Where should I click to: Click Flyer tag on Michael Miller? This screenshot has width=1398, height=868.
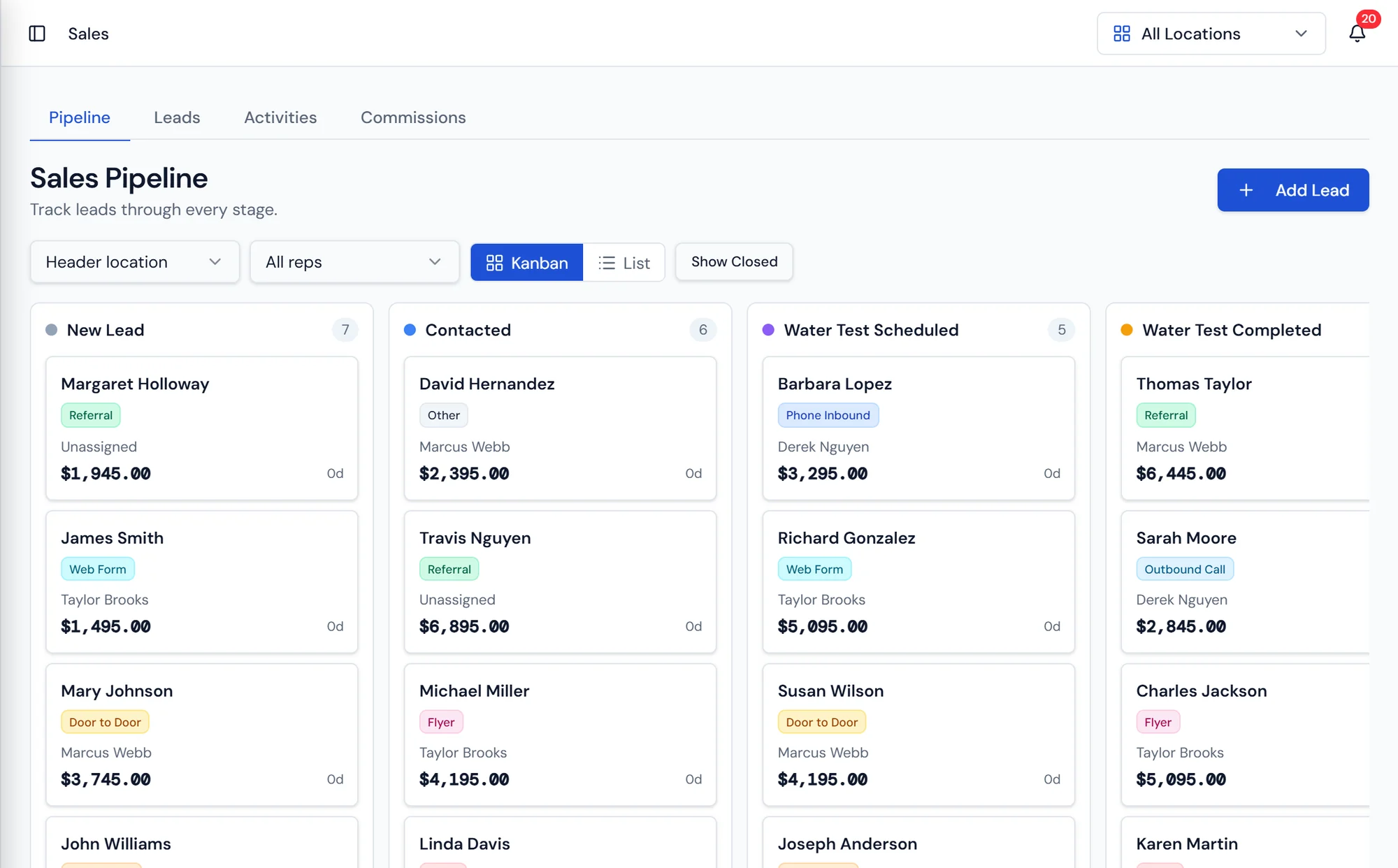point(441,722)
